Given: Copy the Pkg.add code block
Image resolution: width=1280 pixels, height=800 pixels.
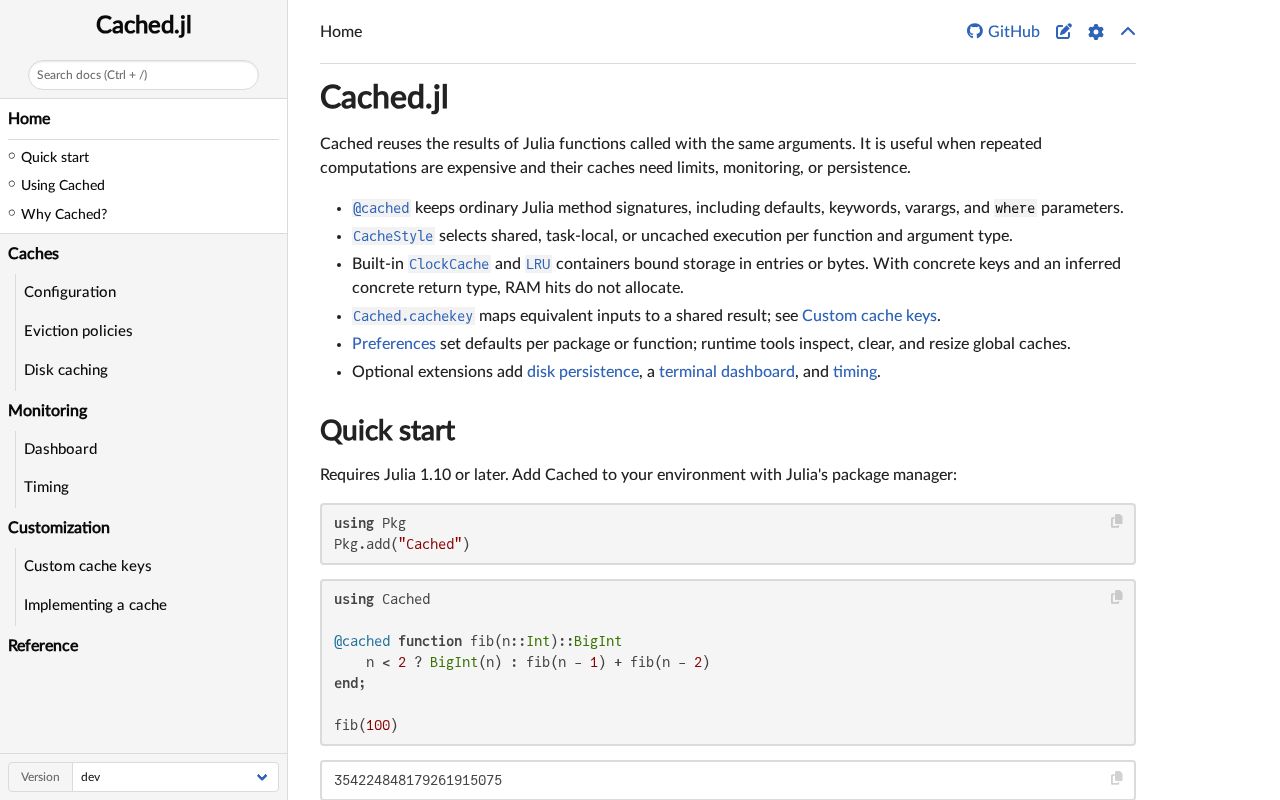Looking at the screenshot, I should (1117, 521).
